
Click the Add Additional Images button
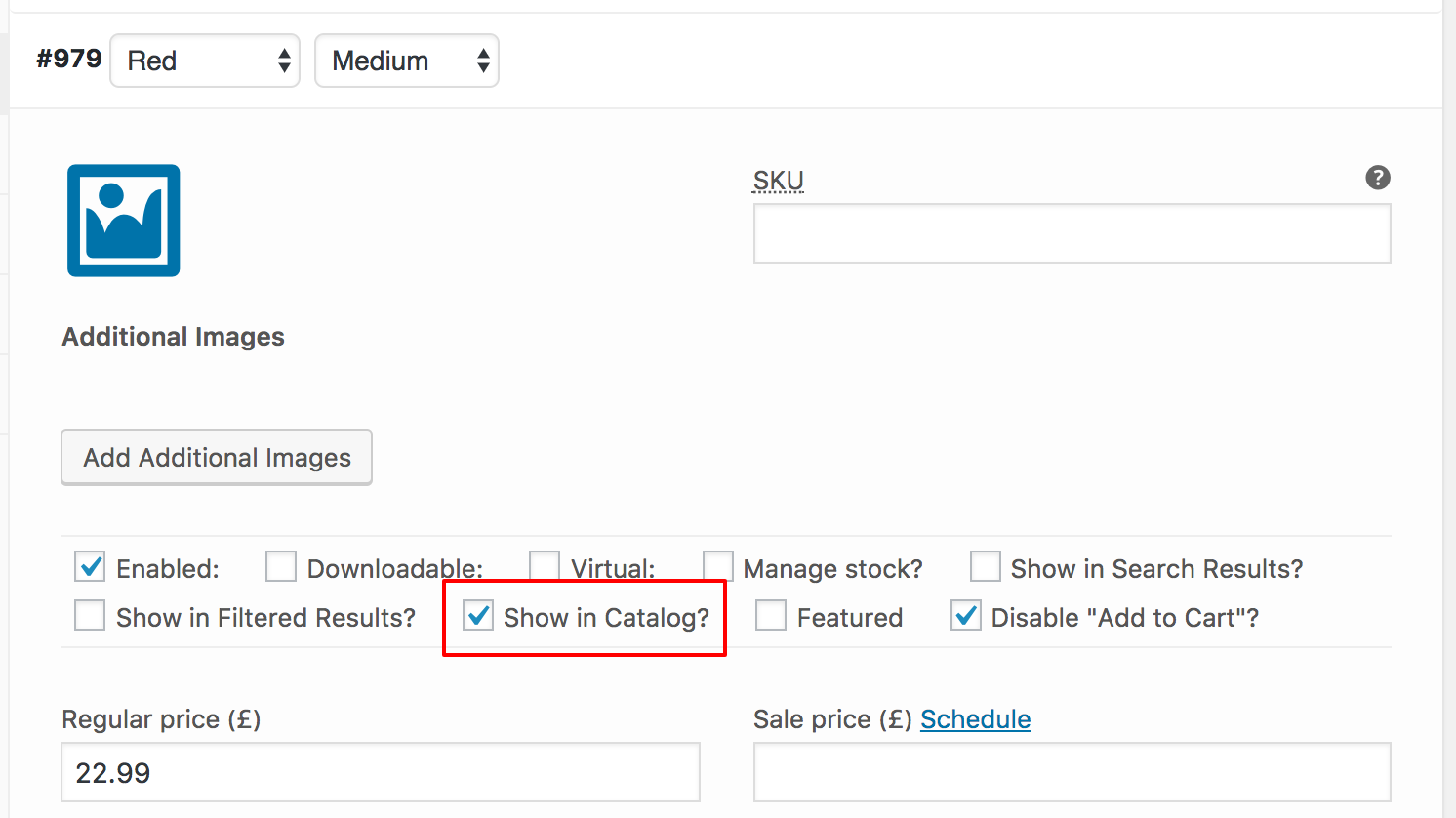[x=216, y=457]
